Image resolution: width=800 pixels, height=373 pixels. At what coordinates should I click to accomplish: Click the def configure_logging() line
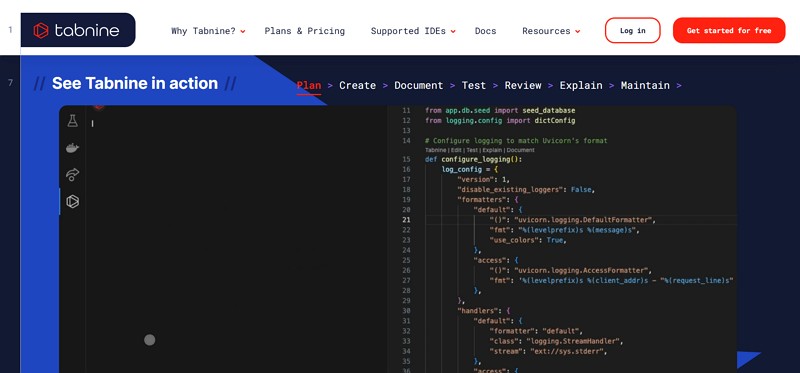point(474,159)
